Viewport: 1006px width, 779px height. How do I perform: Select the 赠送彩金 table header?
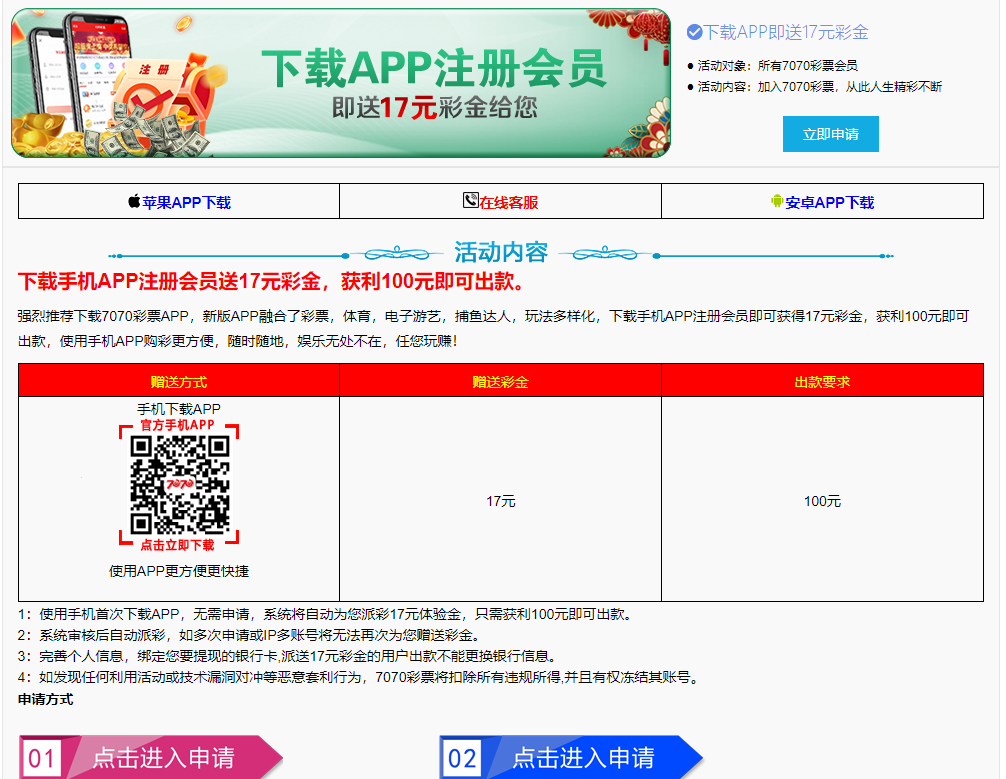tap(500, 382)
